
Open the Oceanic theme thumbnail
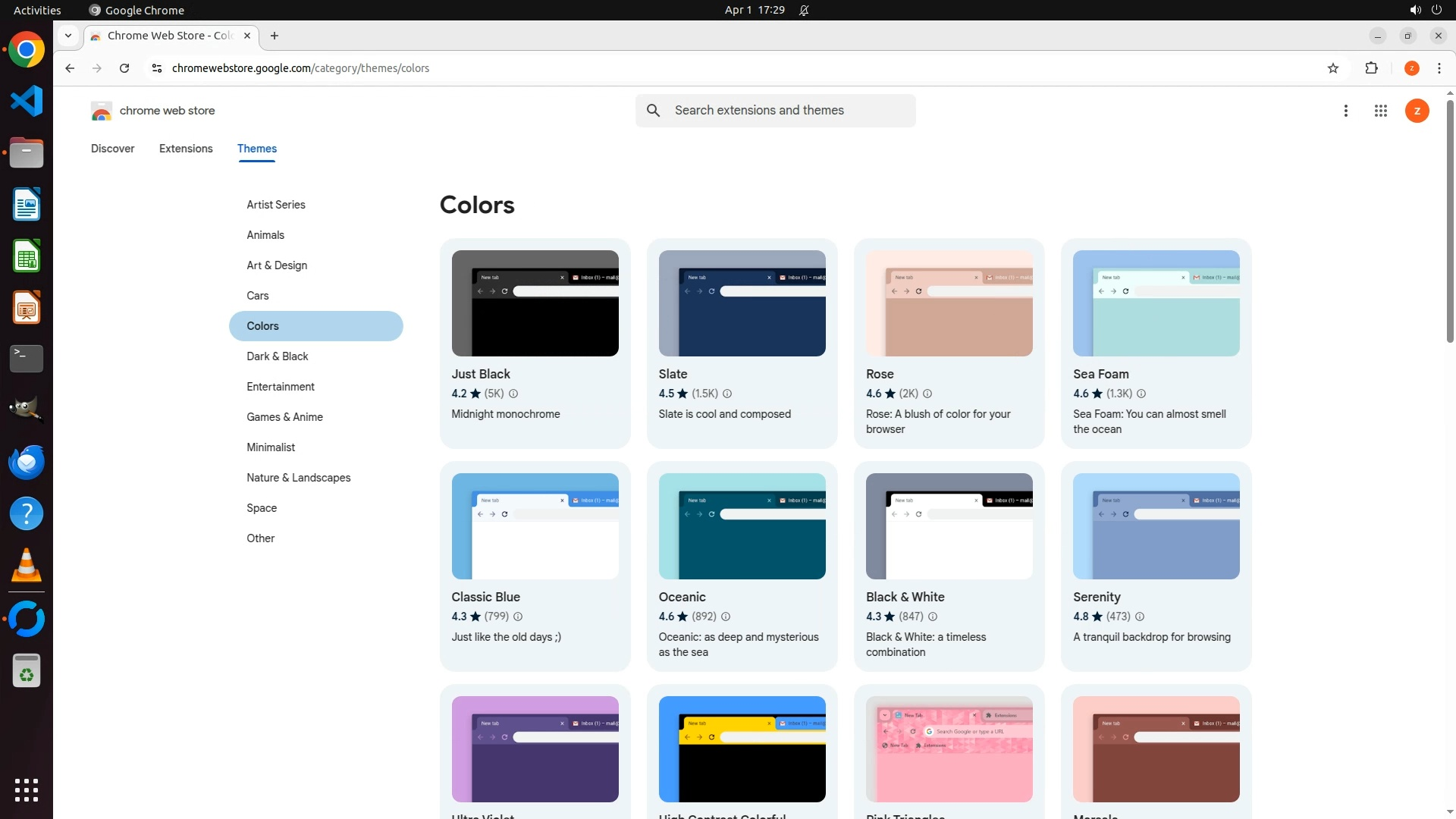click(742, 526)
